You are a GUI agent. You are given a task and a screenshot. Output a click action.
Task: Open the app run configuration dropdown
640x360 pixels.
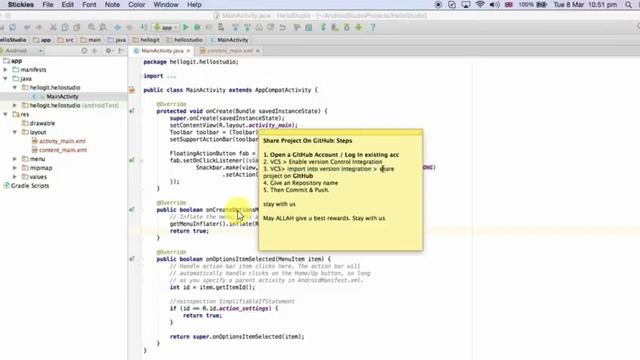(x=165, y=27)
